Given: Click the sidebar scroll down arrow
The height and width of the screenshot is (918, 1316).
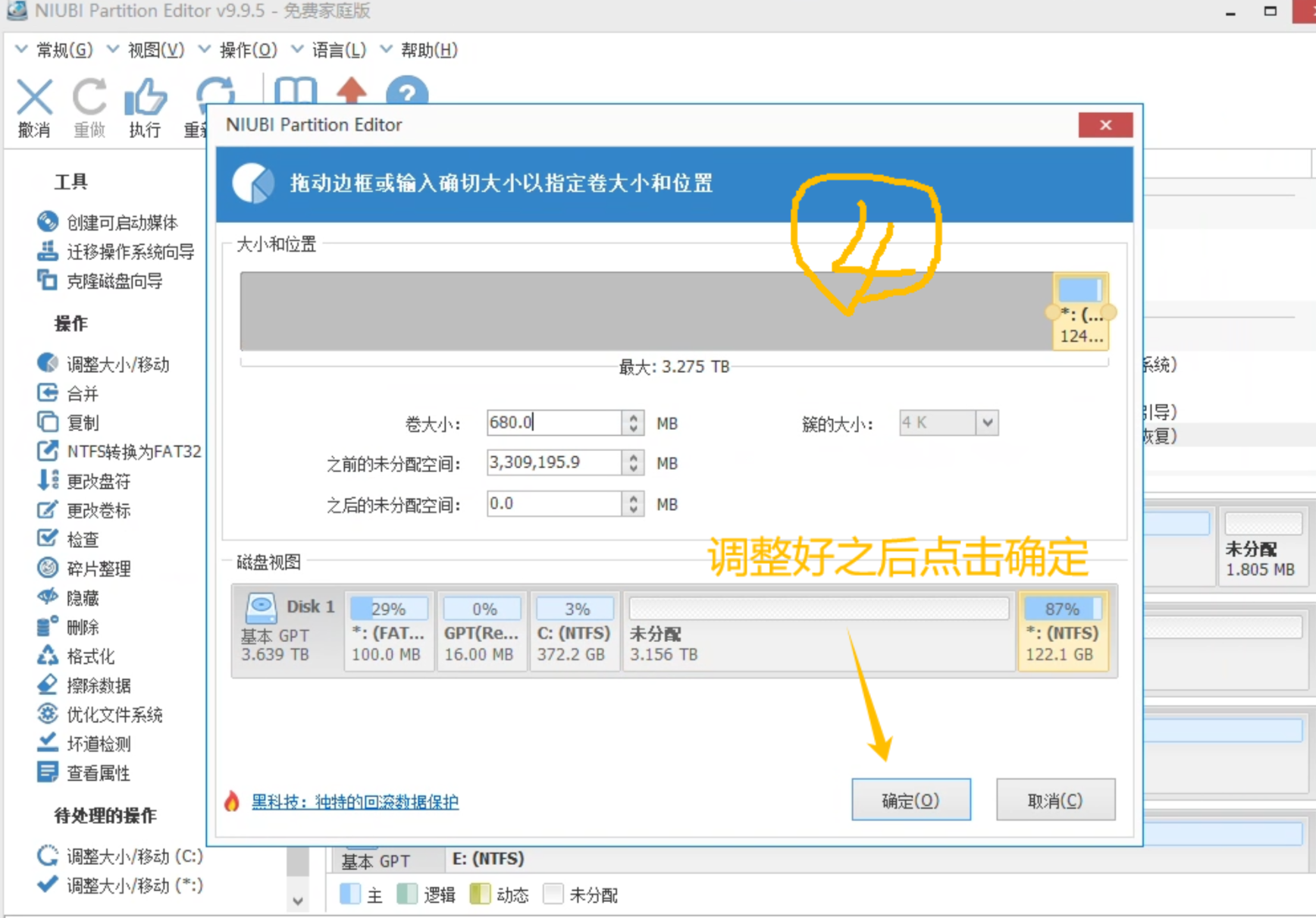Looking at the screenshot, I should coord(298,901).
